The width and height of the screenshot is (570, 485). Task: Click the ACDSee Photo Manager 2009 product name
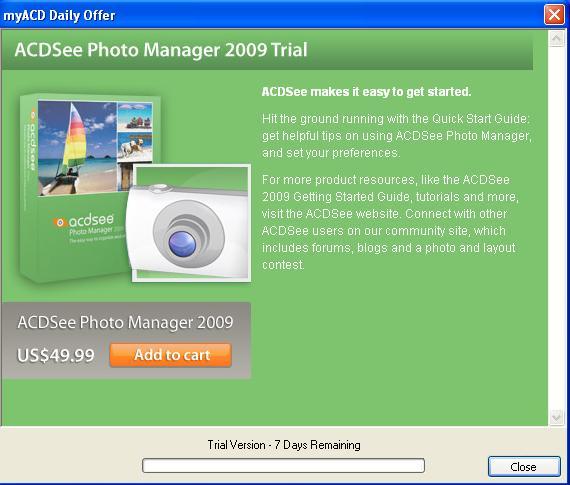(x=125, y=322)
